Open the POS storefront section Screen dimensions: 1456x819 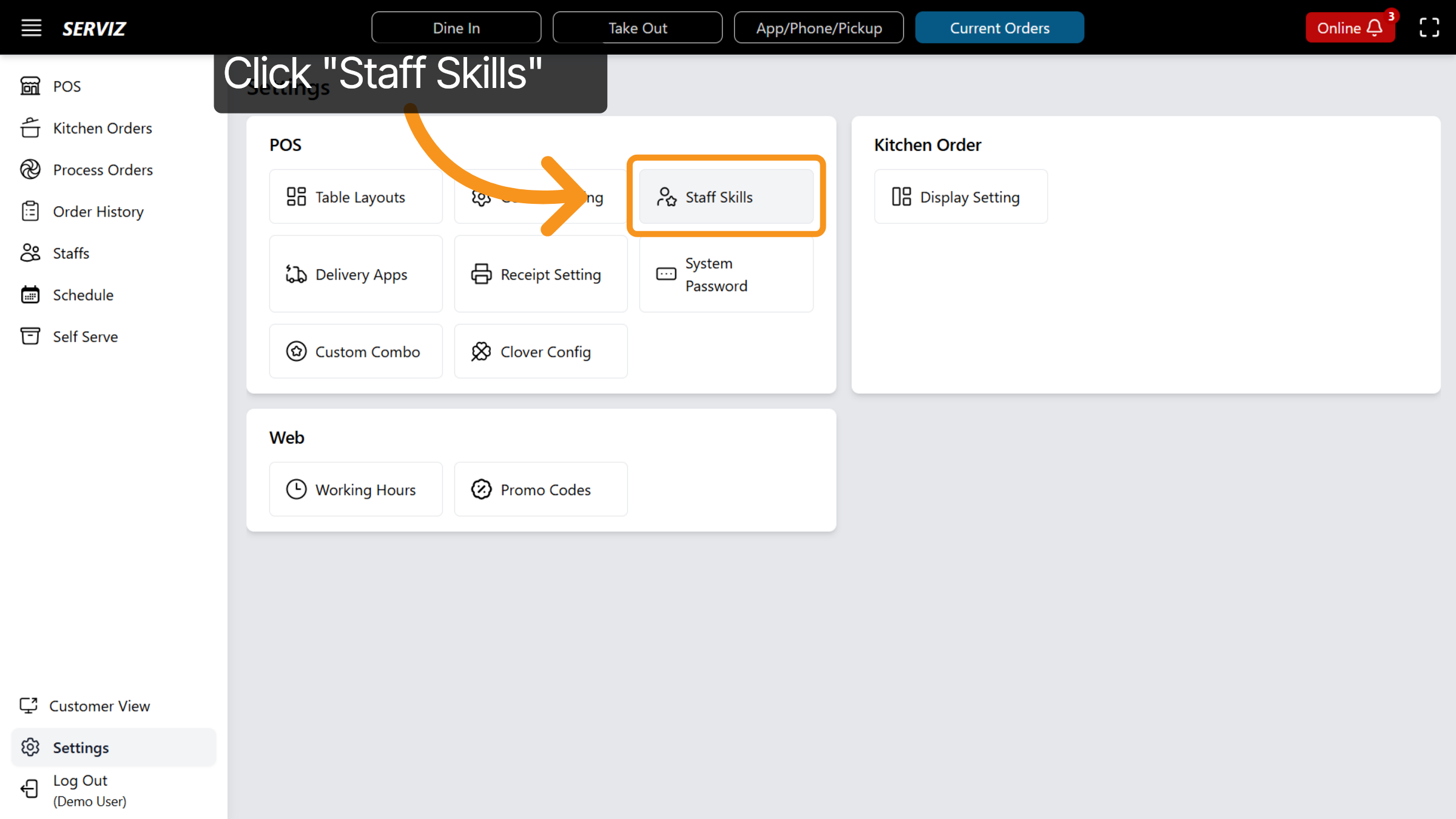pos(67,86)
